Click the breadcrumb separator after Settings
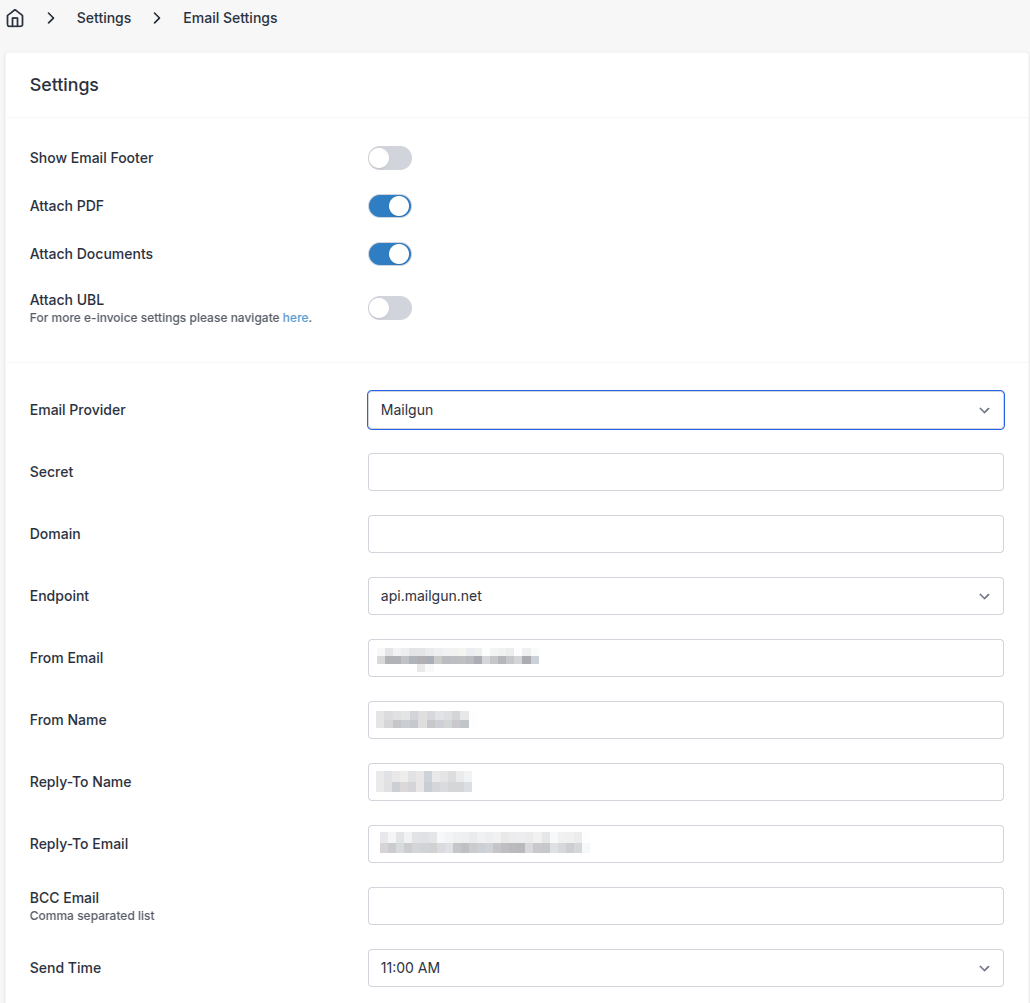 coord(155,17)
